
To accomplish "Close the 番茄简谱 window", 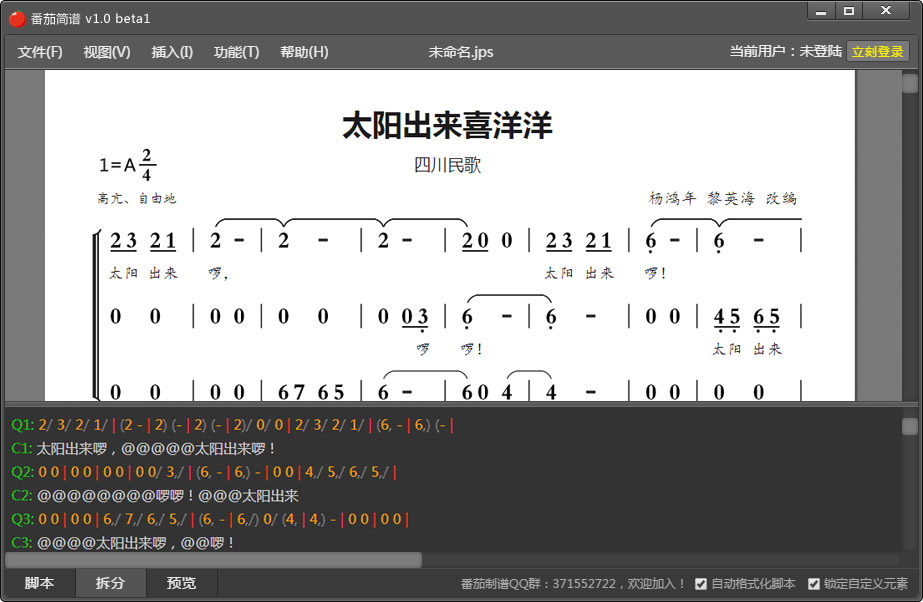I will pos(886,11).
